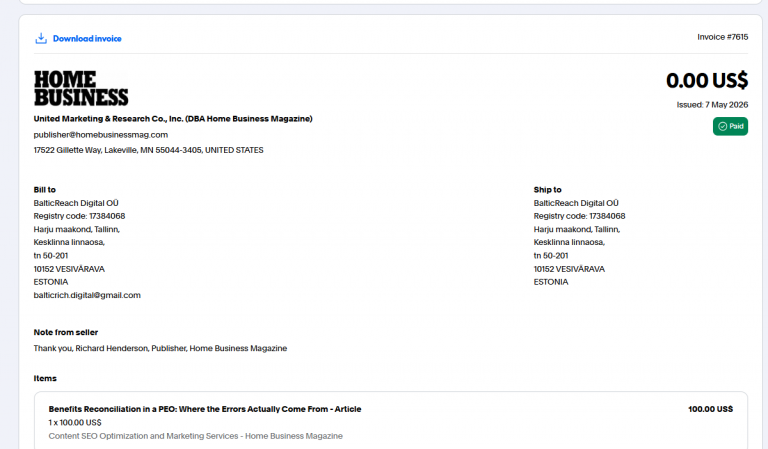Click the Issued: 7 May 2026 date

pos(712,105)
